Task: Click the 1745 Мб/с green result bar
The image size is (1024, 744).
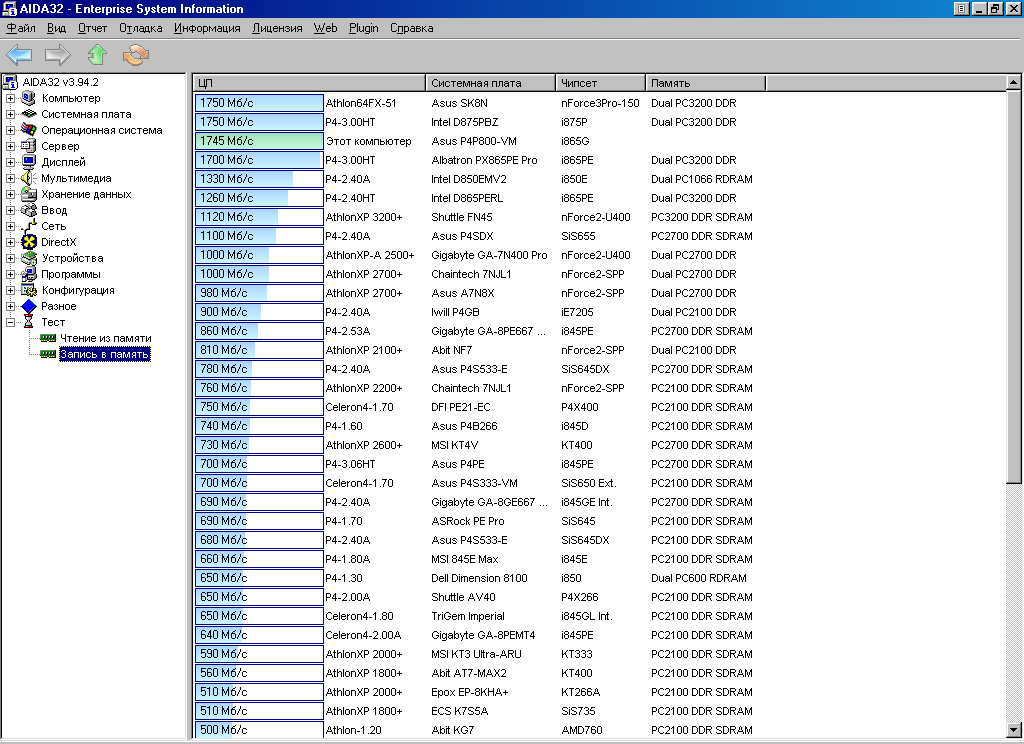Action: pos(258,141)
